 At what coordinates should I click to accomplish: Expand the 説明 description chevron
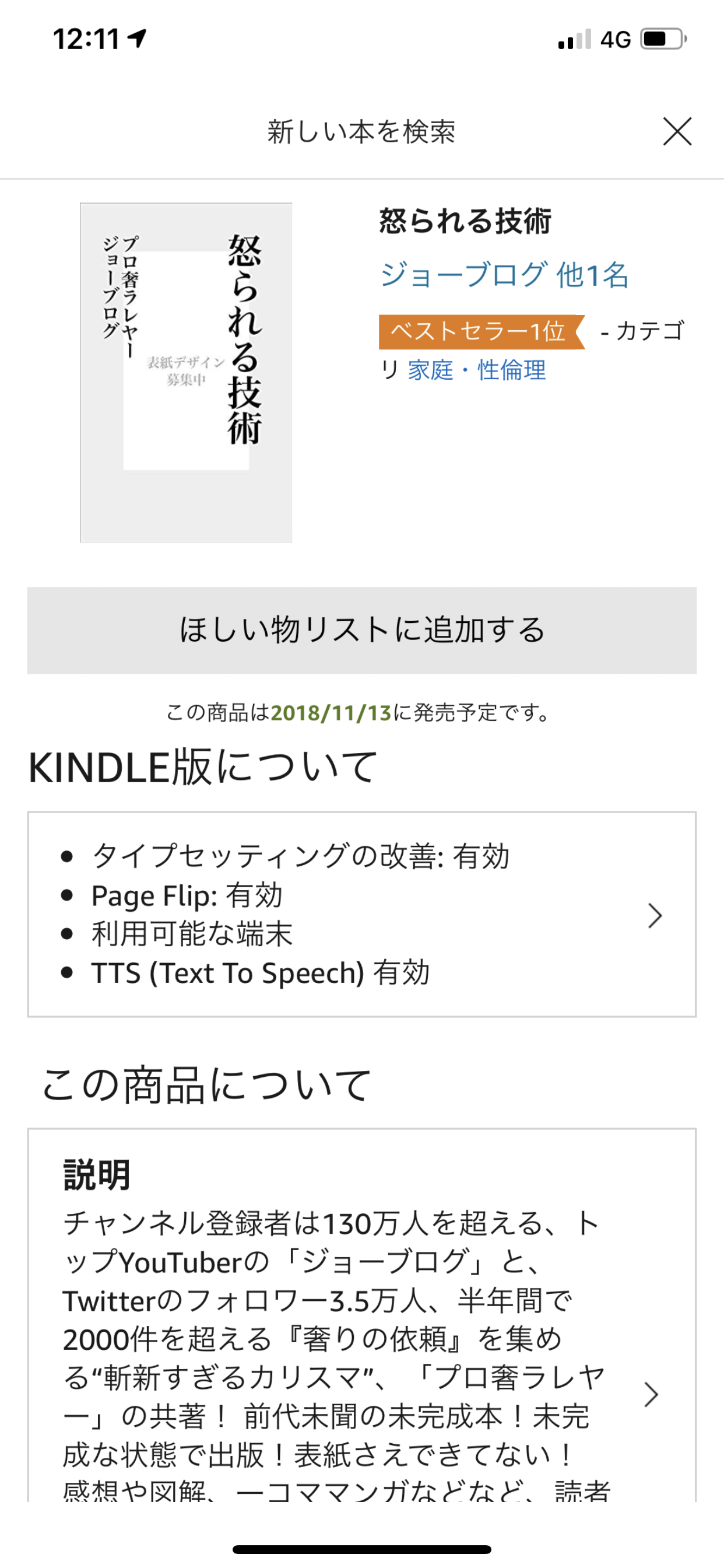(651, 1395)
